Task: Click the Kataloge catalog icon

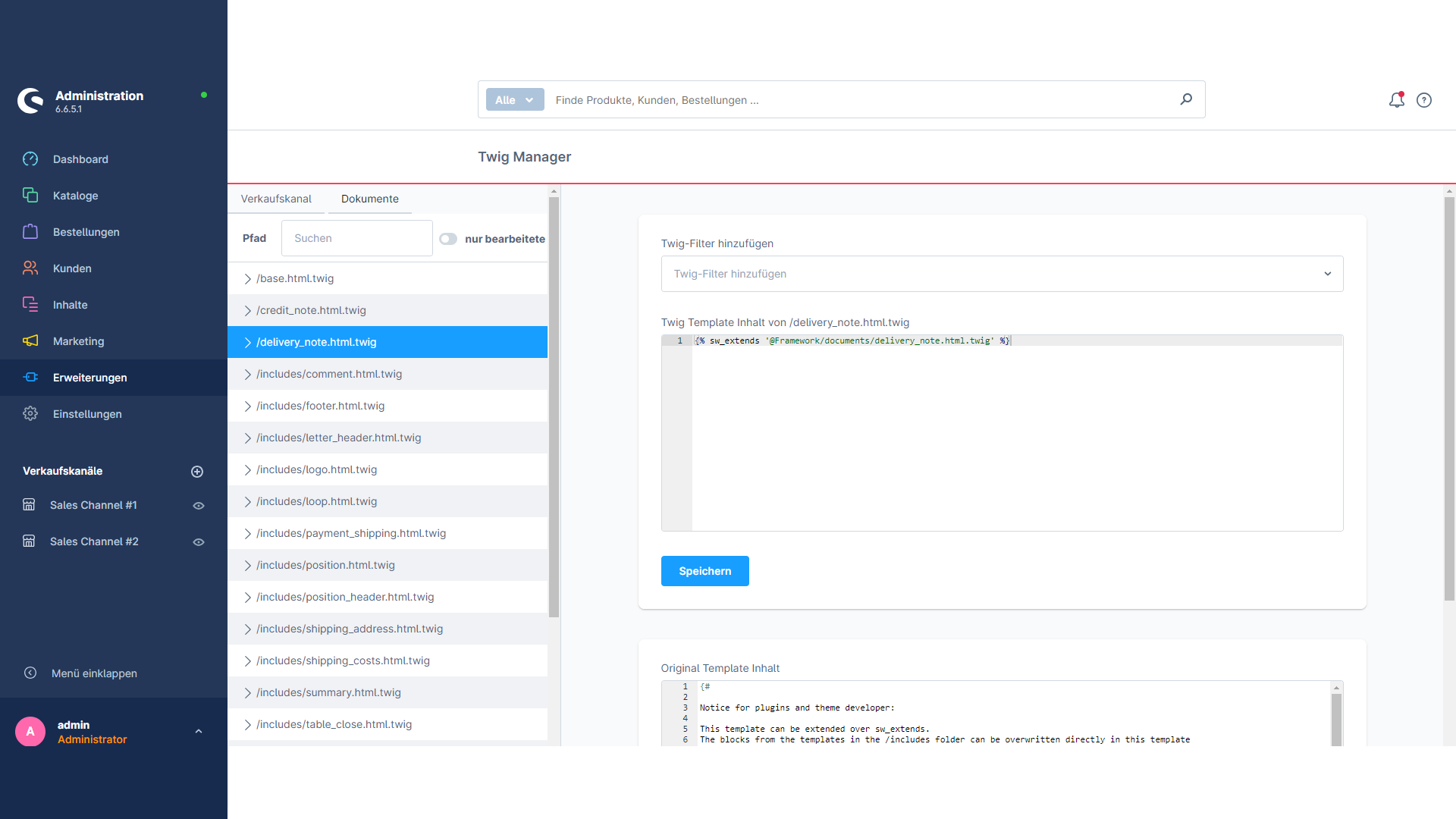Action: [x=30, y=196]
